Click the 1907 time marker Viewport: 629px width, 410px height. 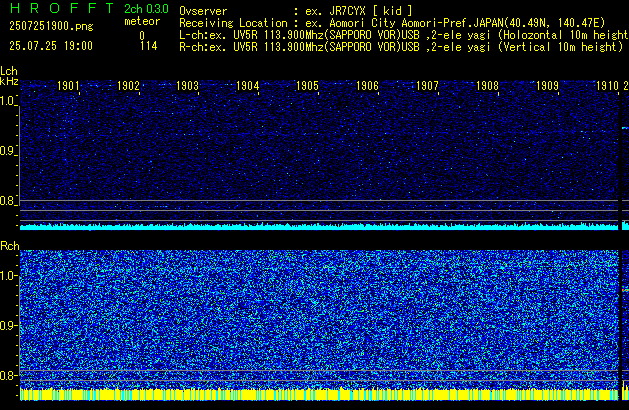pyautogui.click(x=428, y=86)
